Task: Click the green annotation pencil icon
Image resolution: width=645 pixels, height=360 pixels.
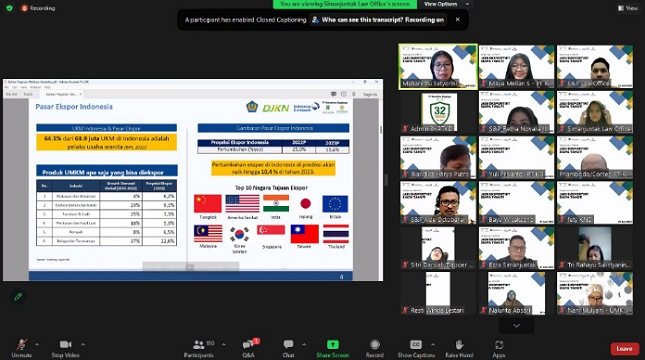Action: (x=18, y=297)
